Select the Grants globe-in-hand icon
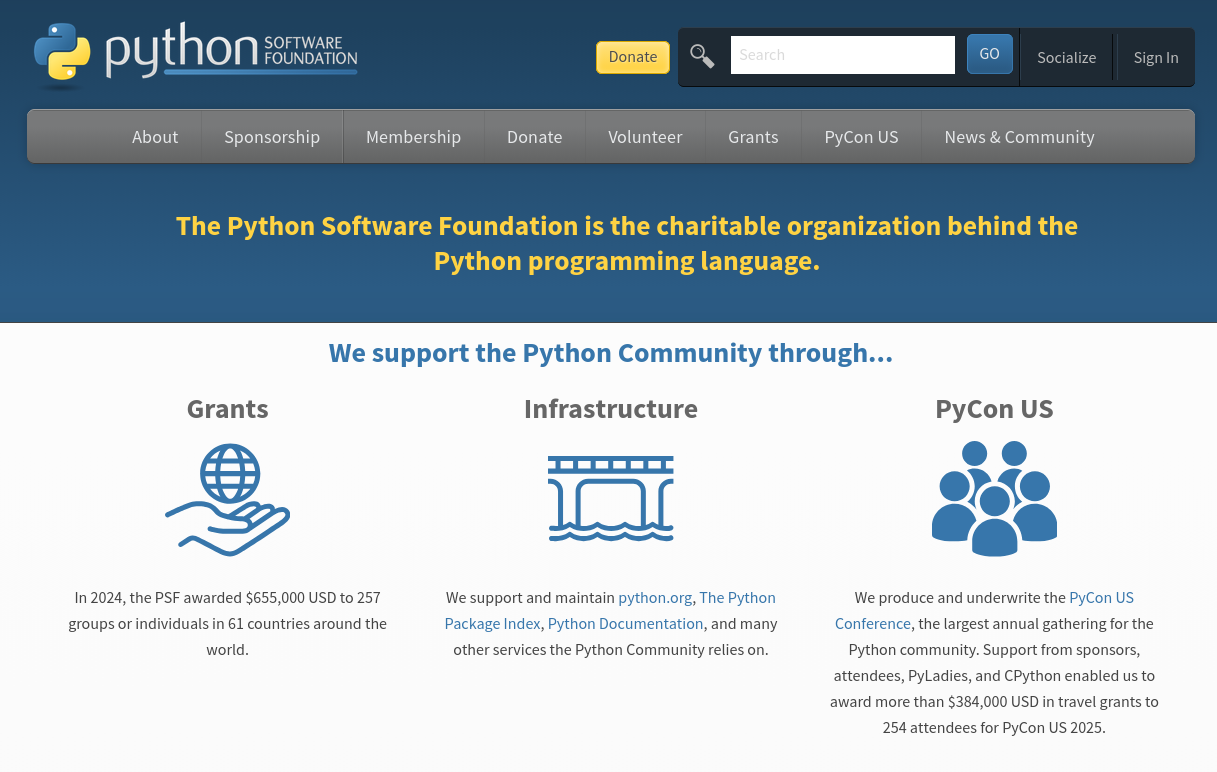The image size is (1217, 772). [x=227, y=498]
